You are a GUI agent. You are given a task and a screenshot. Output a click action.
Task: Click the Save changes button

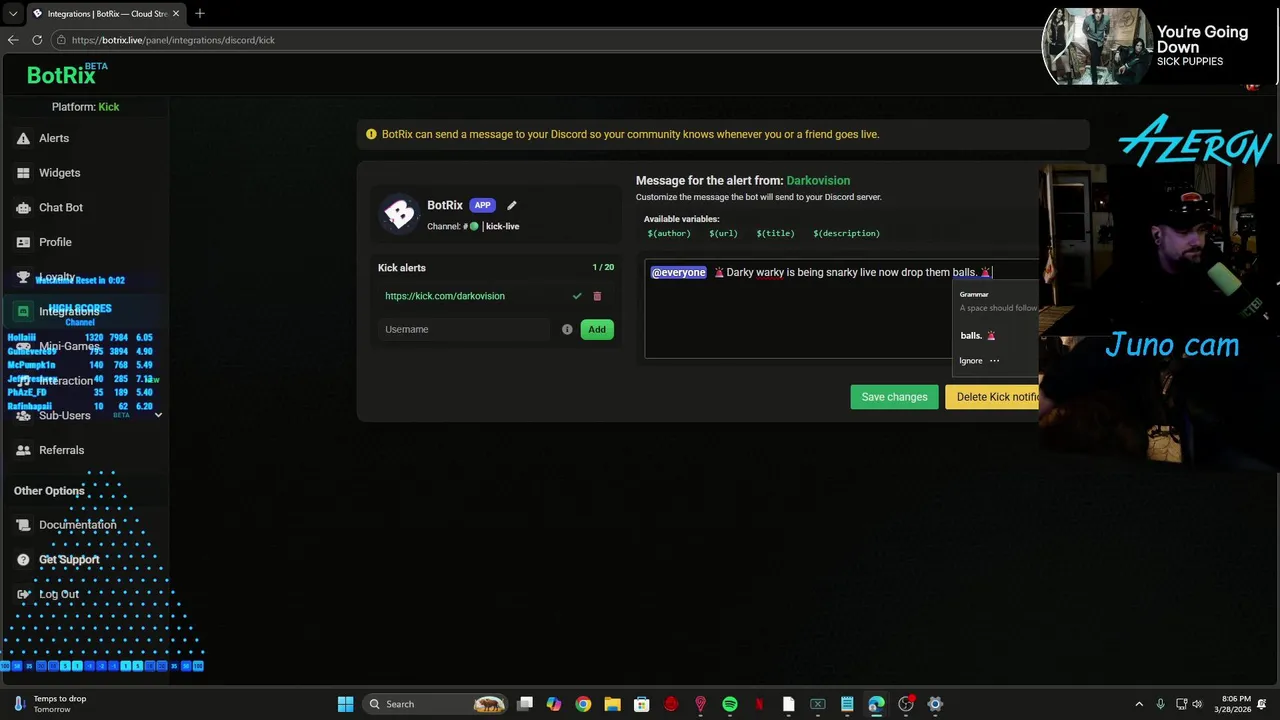[x=894, y=397]
